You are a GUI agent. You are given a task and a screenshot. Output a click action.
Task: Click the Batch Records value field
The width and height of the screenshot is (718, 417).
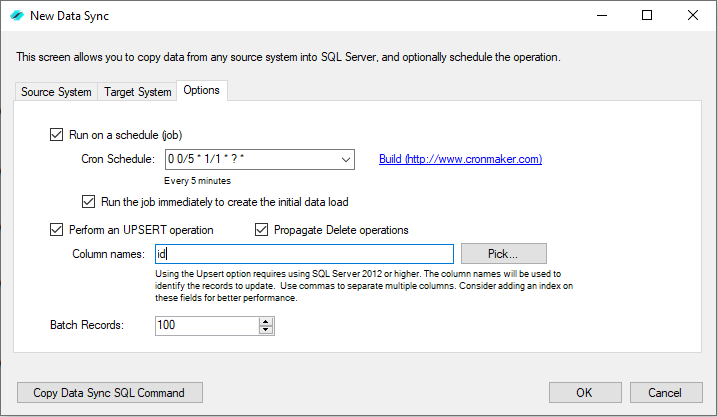tap(207, 326)
